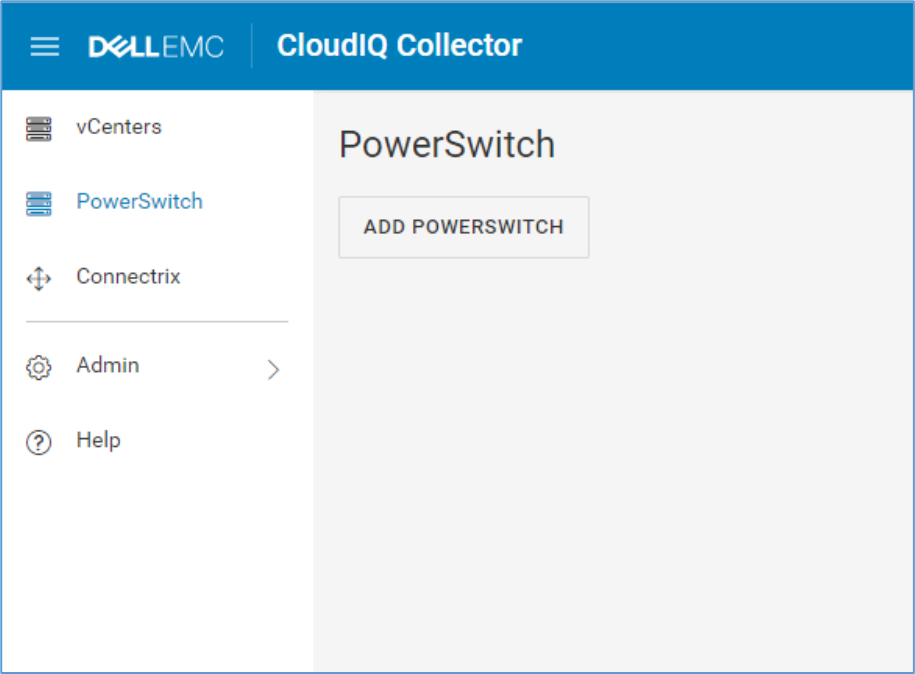Open the vCenters page
Screen dimensions: 915x674
(x=119, y=127)
